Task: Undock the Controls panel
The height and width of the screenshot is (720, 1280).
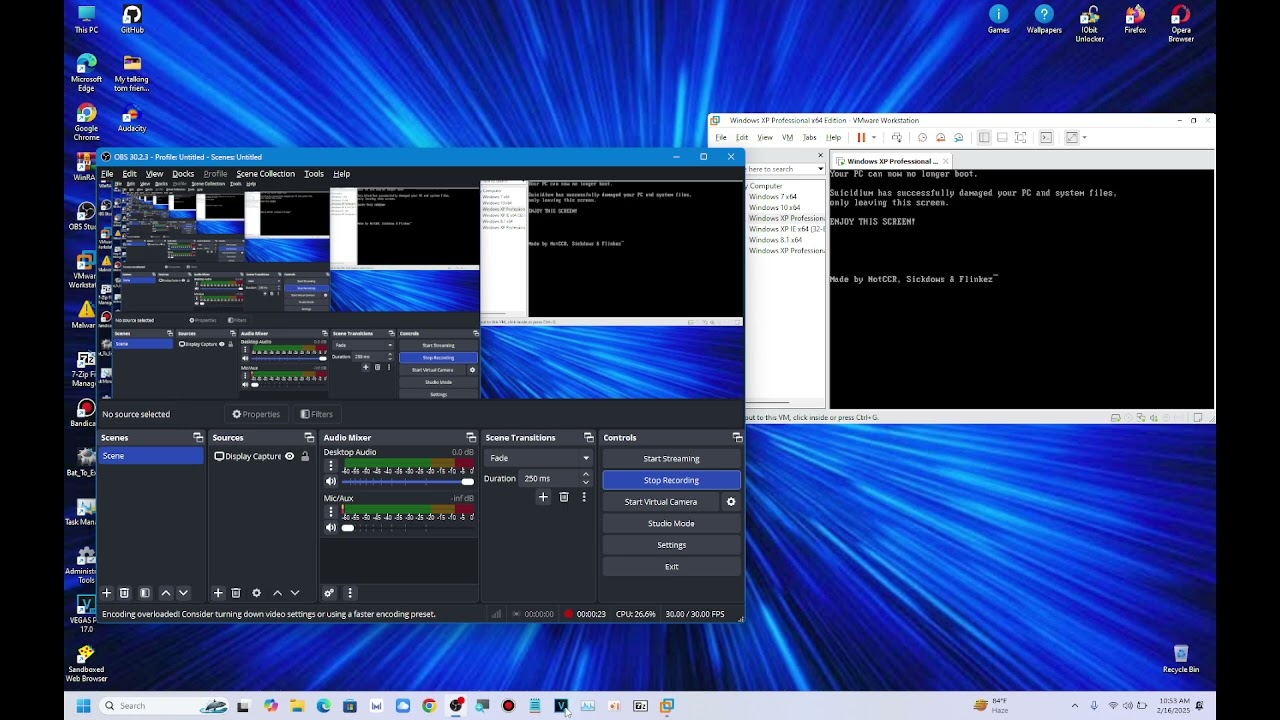Action: [737, 437]
